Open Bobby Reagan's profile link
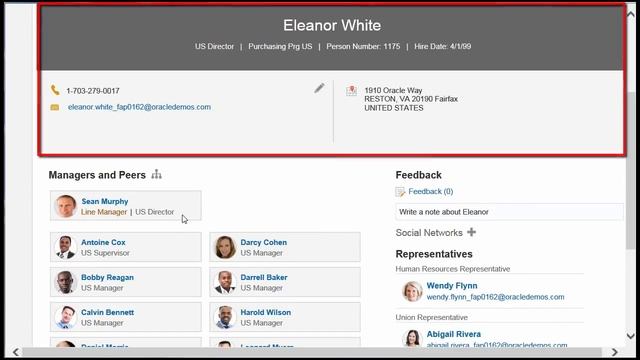640x360 pixels. [107, 277]
